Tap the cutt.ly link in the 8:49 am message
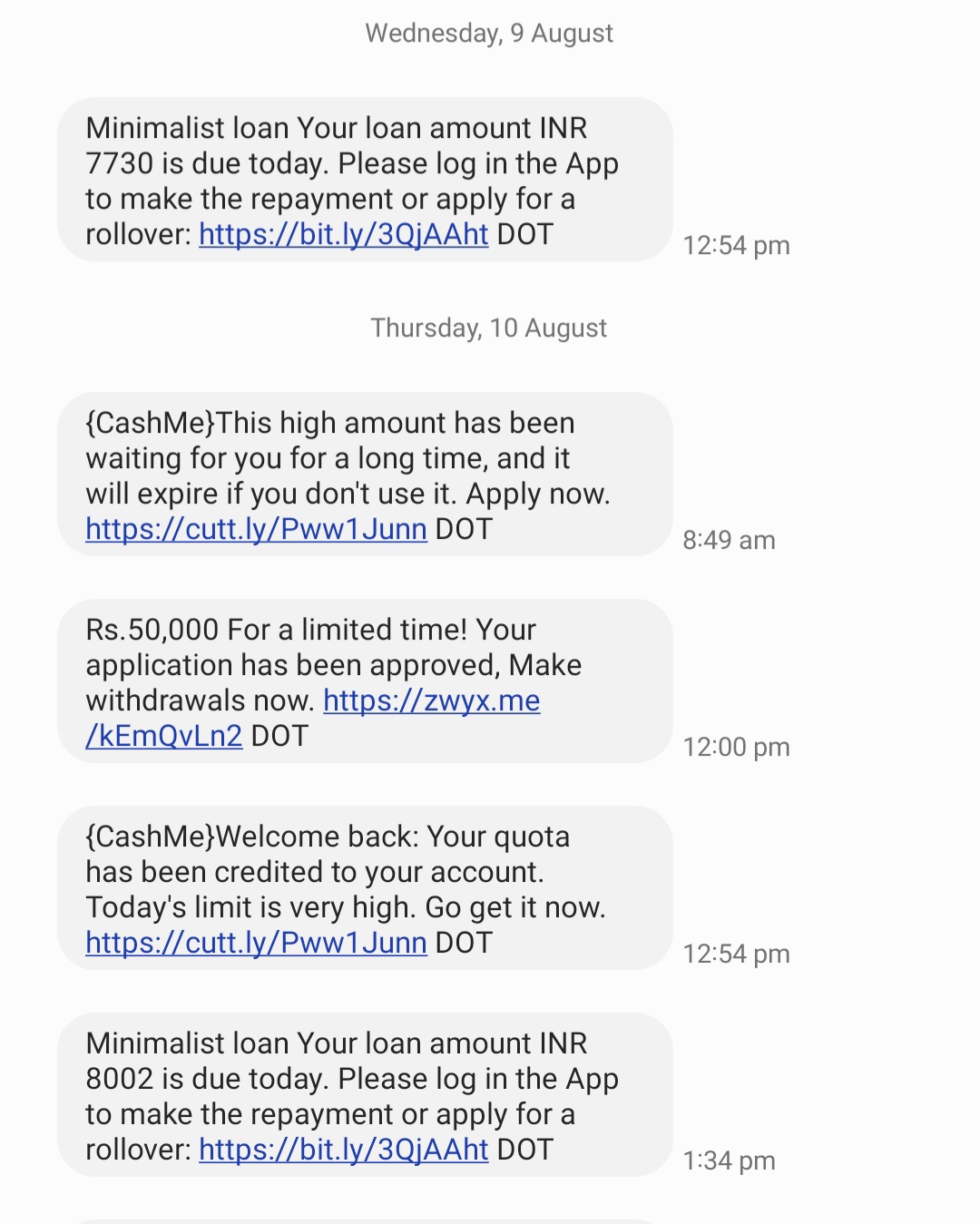This screenshot has height=1224, width=980. [x=256, y=529]
